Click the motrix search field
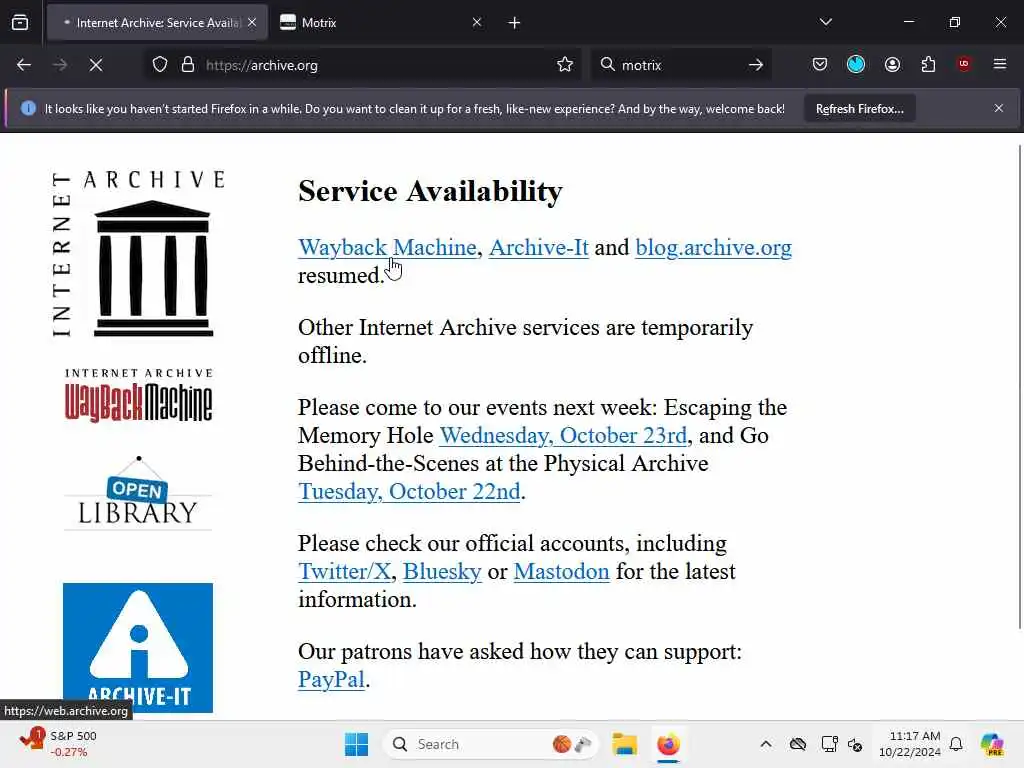Viewport: 1024px width, 768px height. pyautogui.click(x=679, y=65)
